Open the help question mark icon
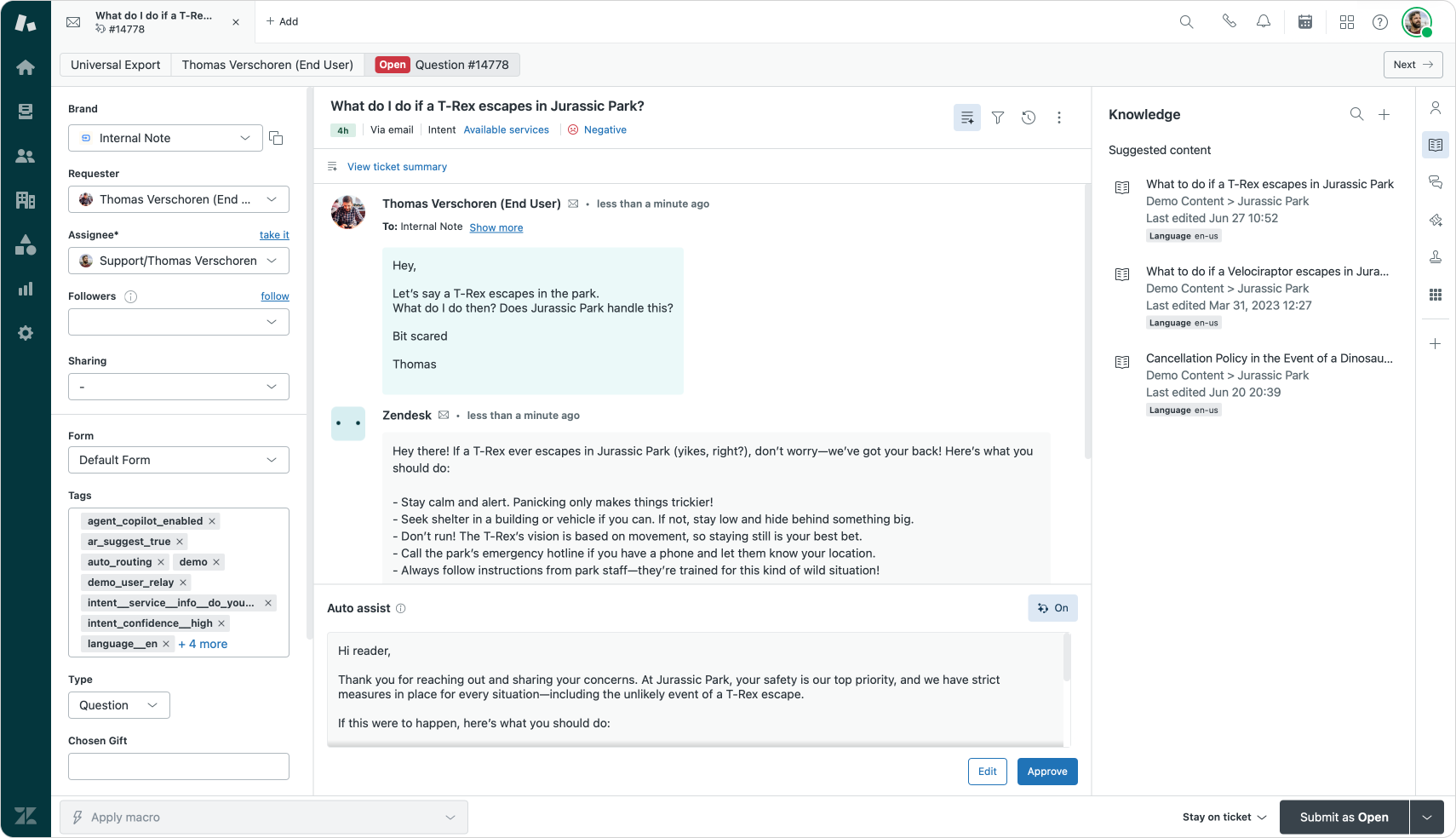1456x838 pixels. pos(1380,22)
